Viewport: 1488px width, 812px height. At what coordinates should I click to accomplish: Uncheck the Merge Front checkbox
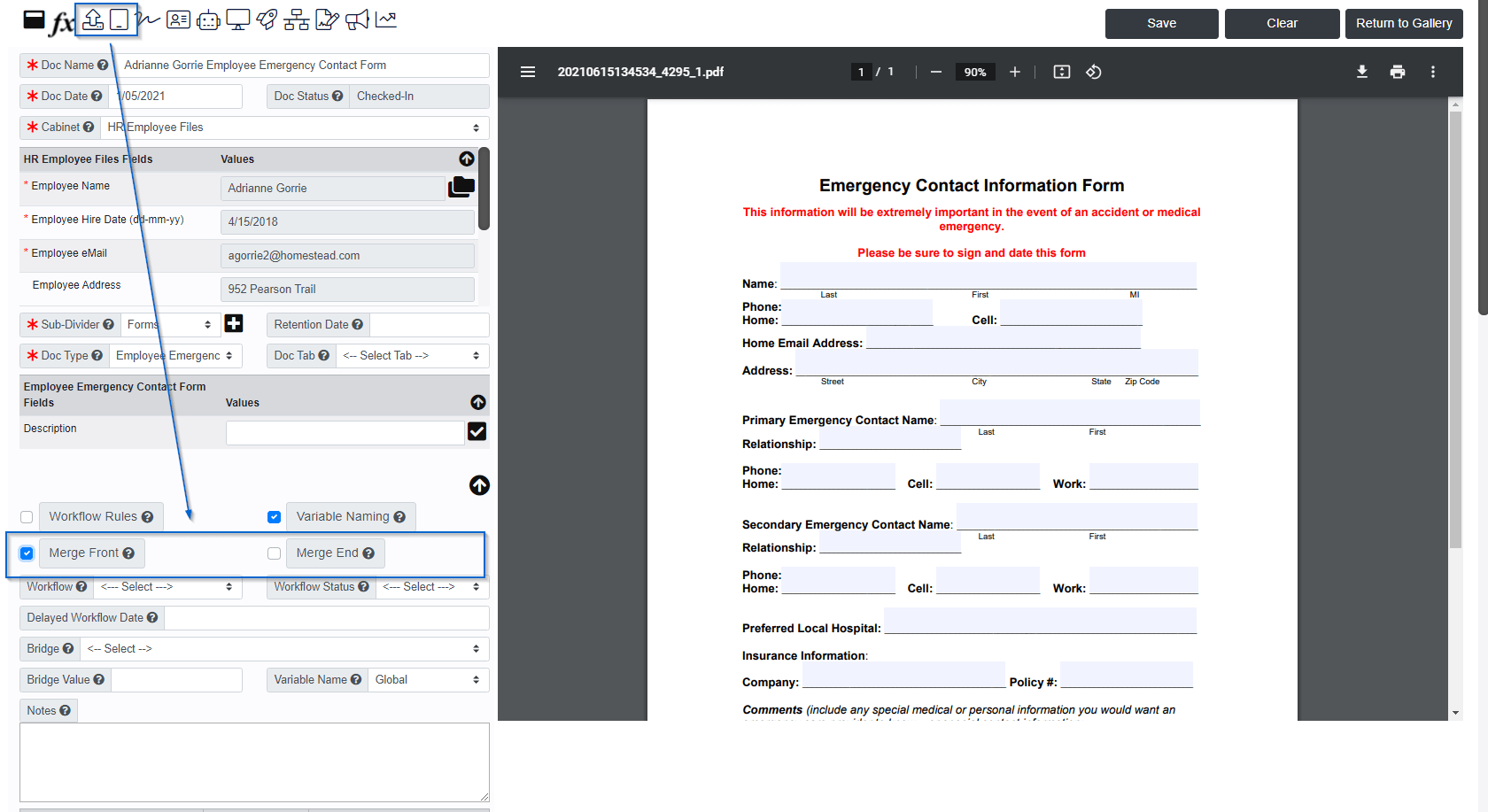27,553
